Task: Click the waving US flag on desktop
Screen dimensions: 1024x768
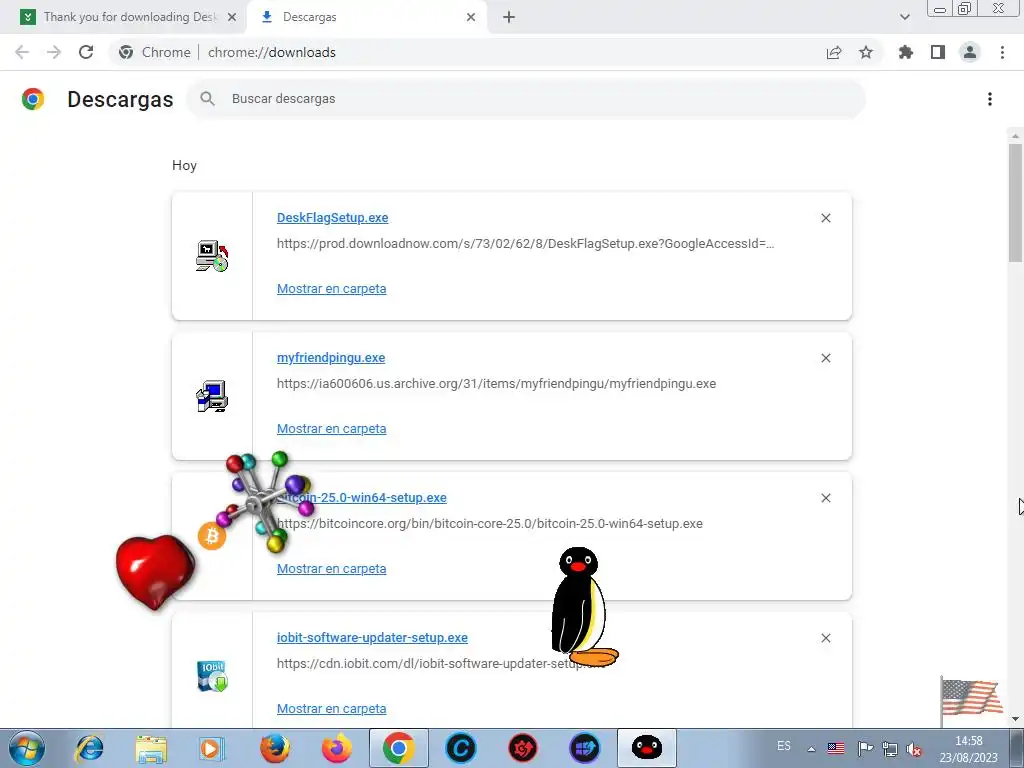Action: point(972,699)
